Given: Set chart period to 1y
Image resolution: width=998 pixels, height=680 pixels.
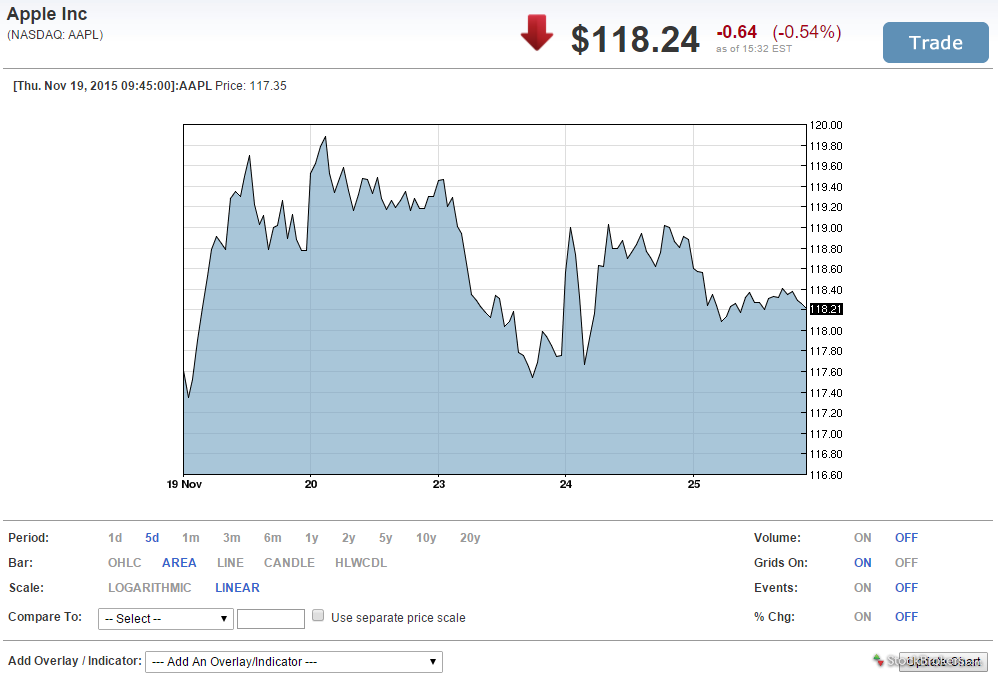Looking at the screenshot, I should [x=311, y=538].
